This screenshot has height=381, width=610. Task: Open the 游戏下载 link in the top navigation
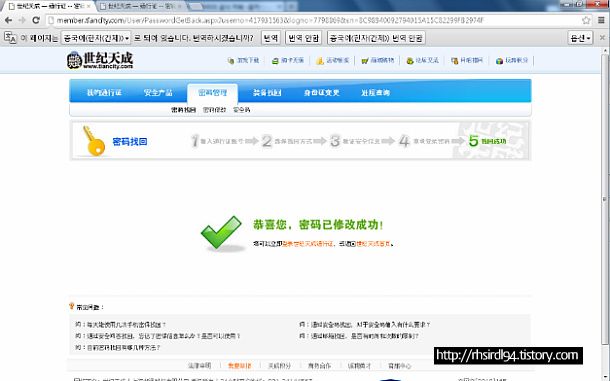(244, 60)
